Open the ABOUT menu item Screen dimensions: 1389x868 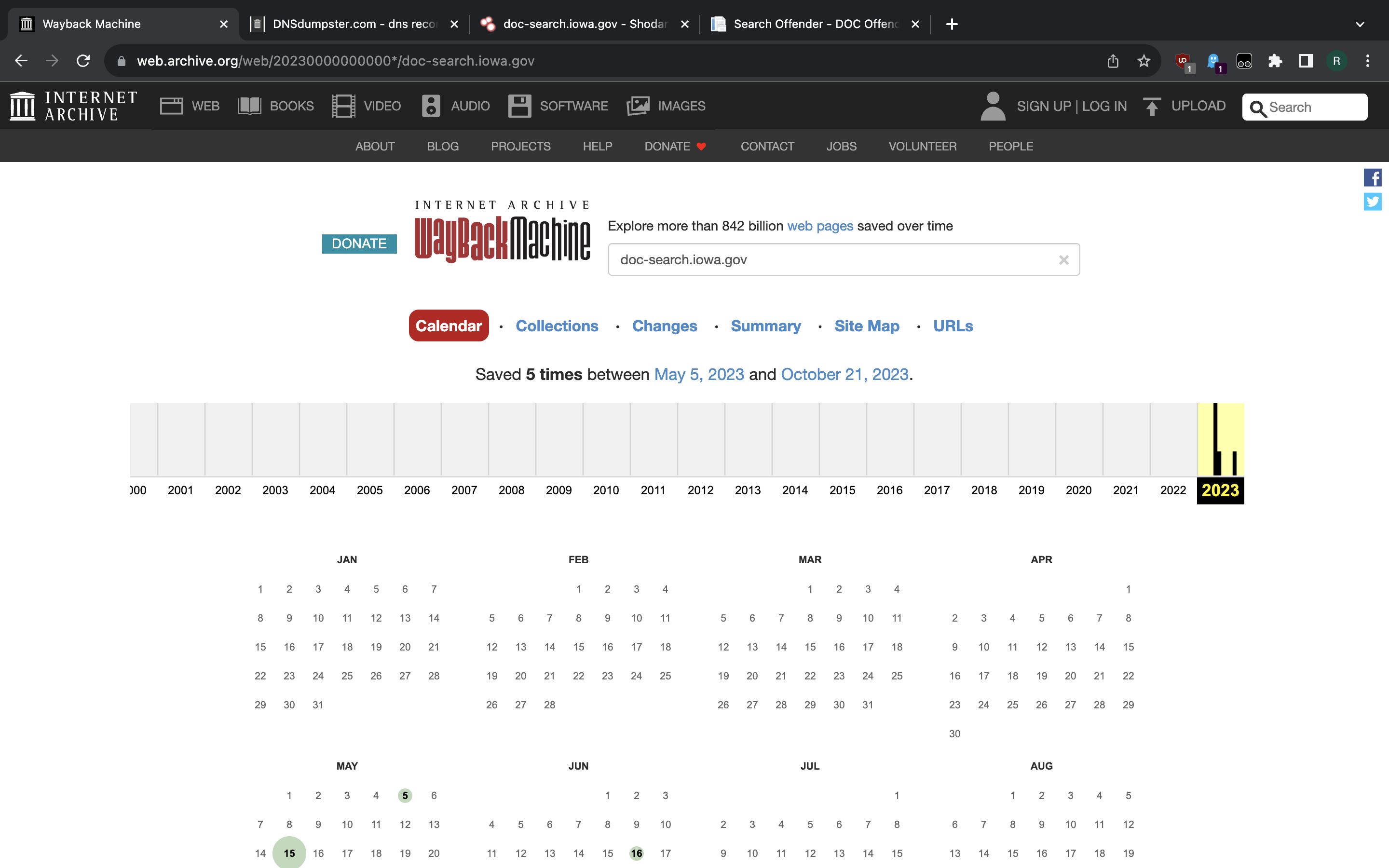375,147
